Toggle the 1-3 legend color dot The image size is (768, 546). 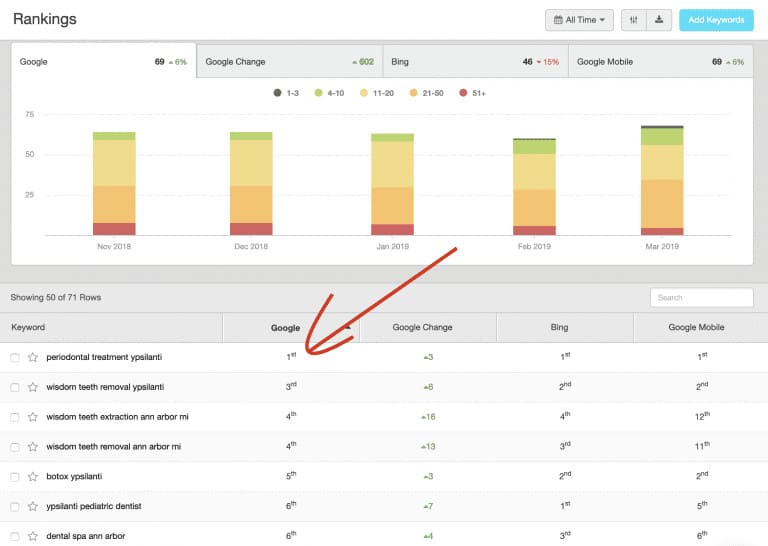[x=277, y=93]
